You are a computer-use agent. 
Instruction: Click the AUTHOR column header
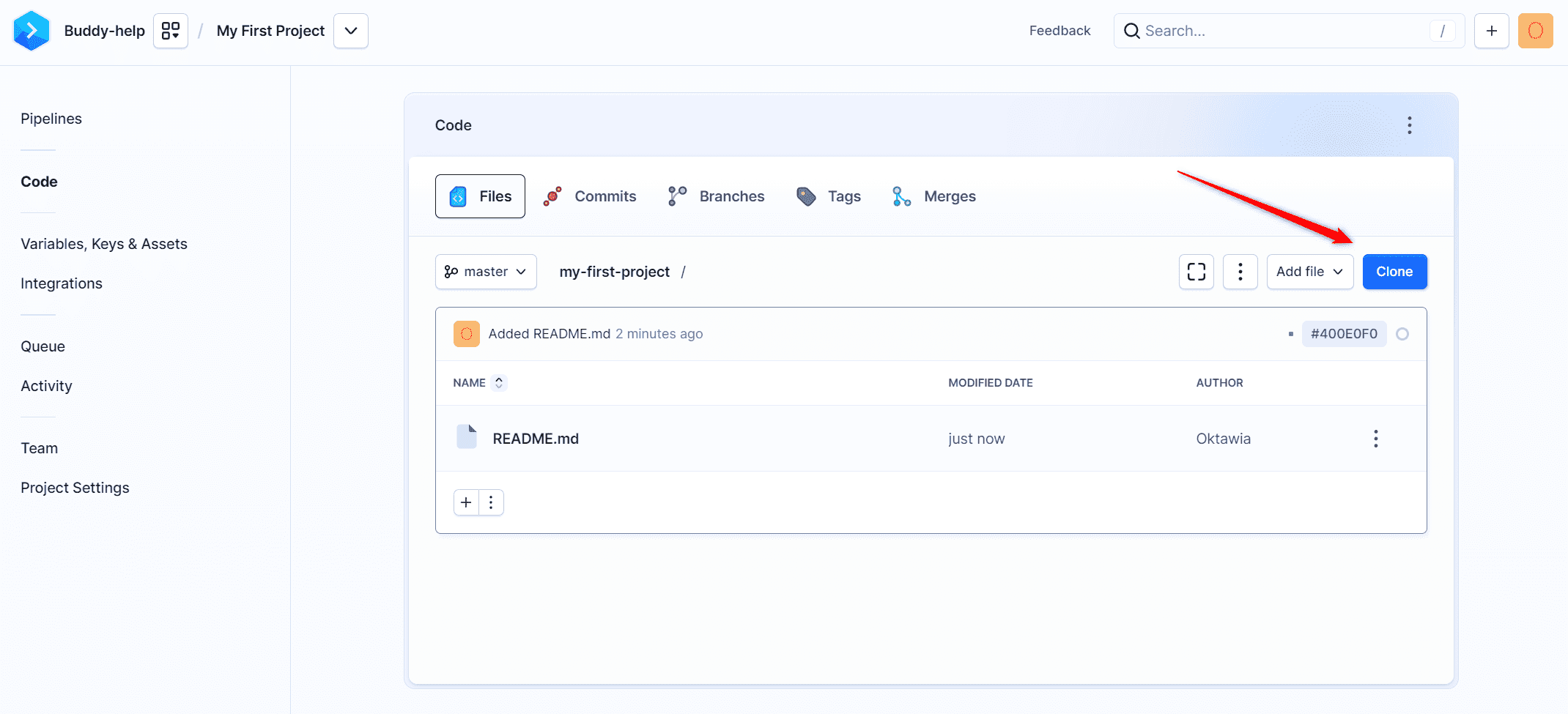(x=1219, y=383)
